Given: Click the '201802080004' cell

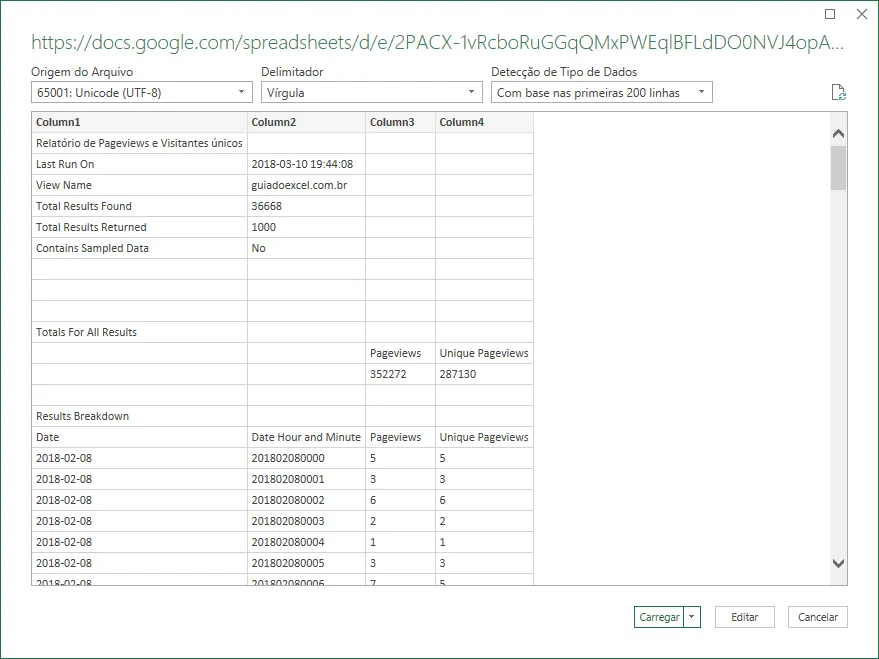Looking at the screenshot, I should [x=307, y=542].
